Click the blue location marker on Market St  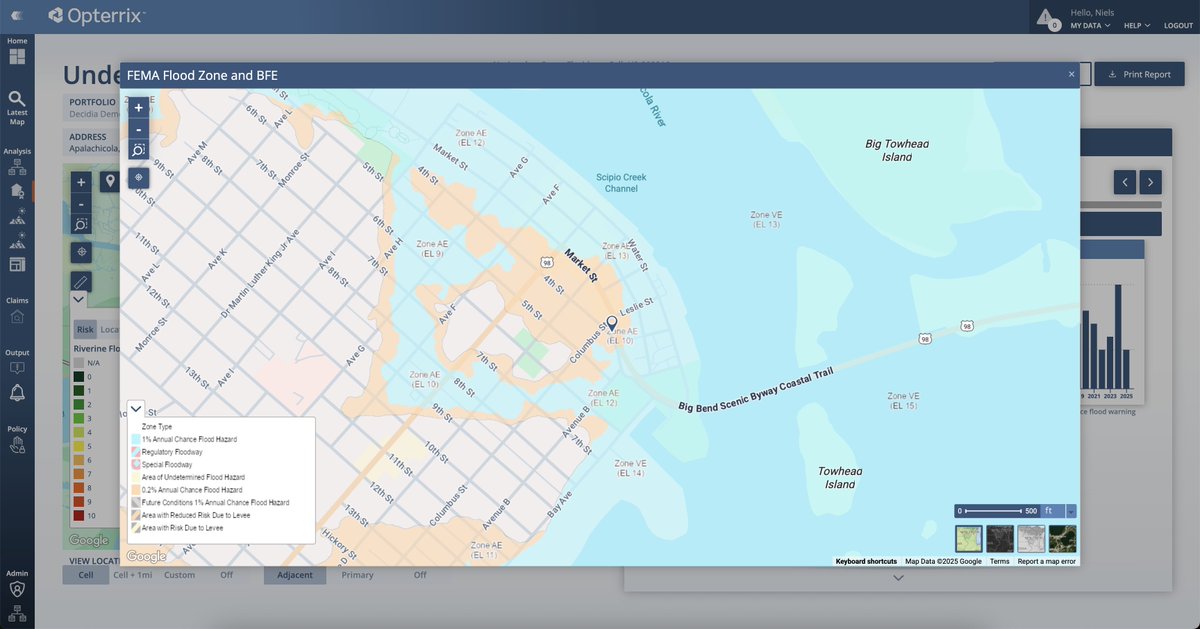click(612, 323)
